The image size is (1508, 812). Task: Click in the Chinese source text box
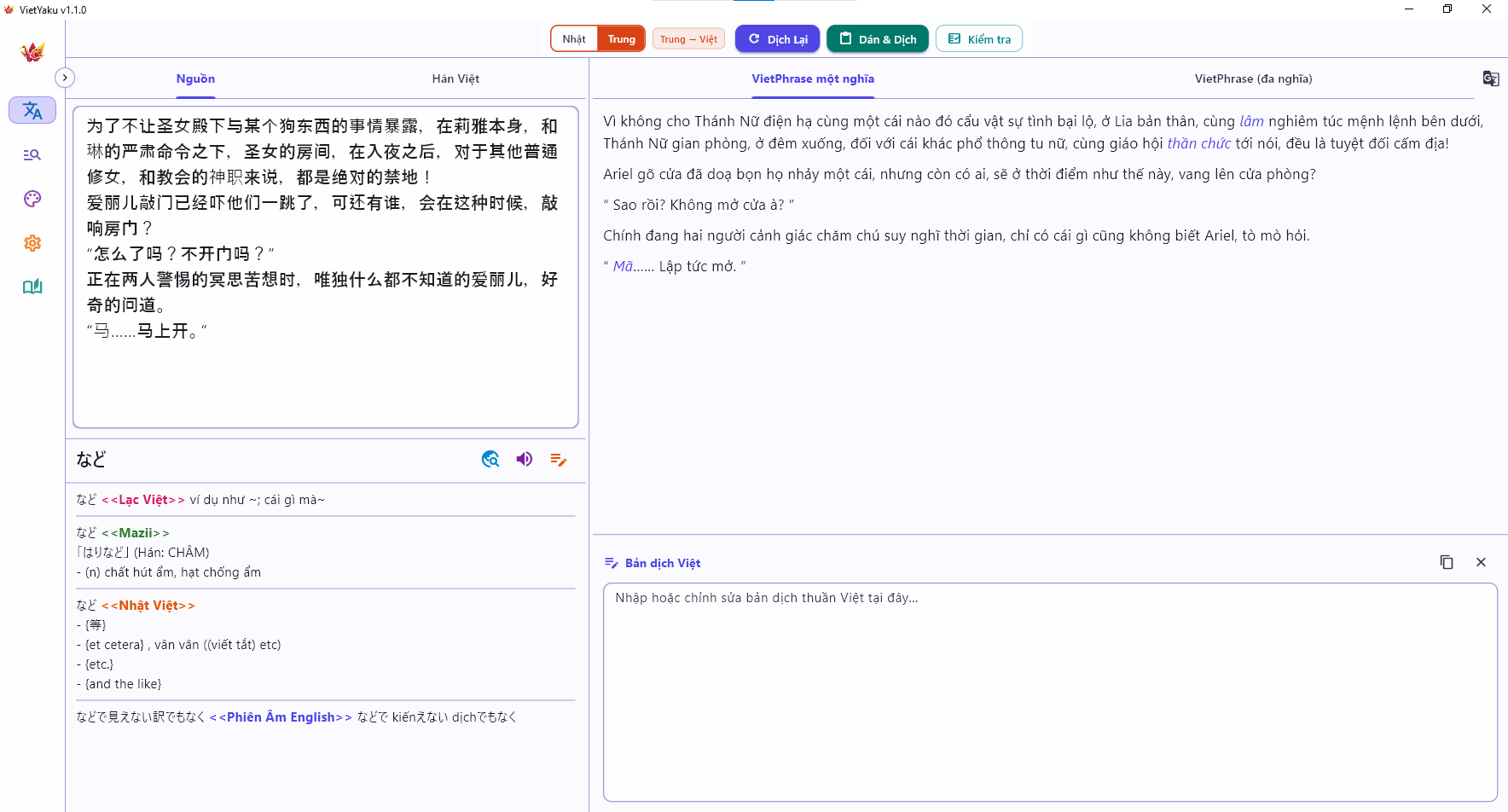[x=326, y=267]
